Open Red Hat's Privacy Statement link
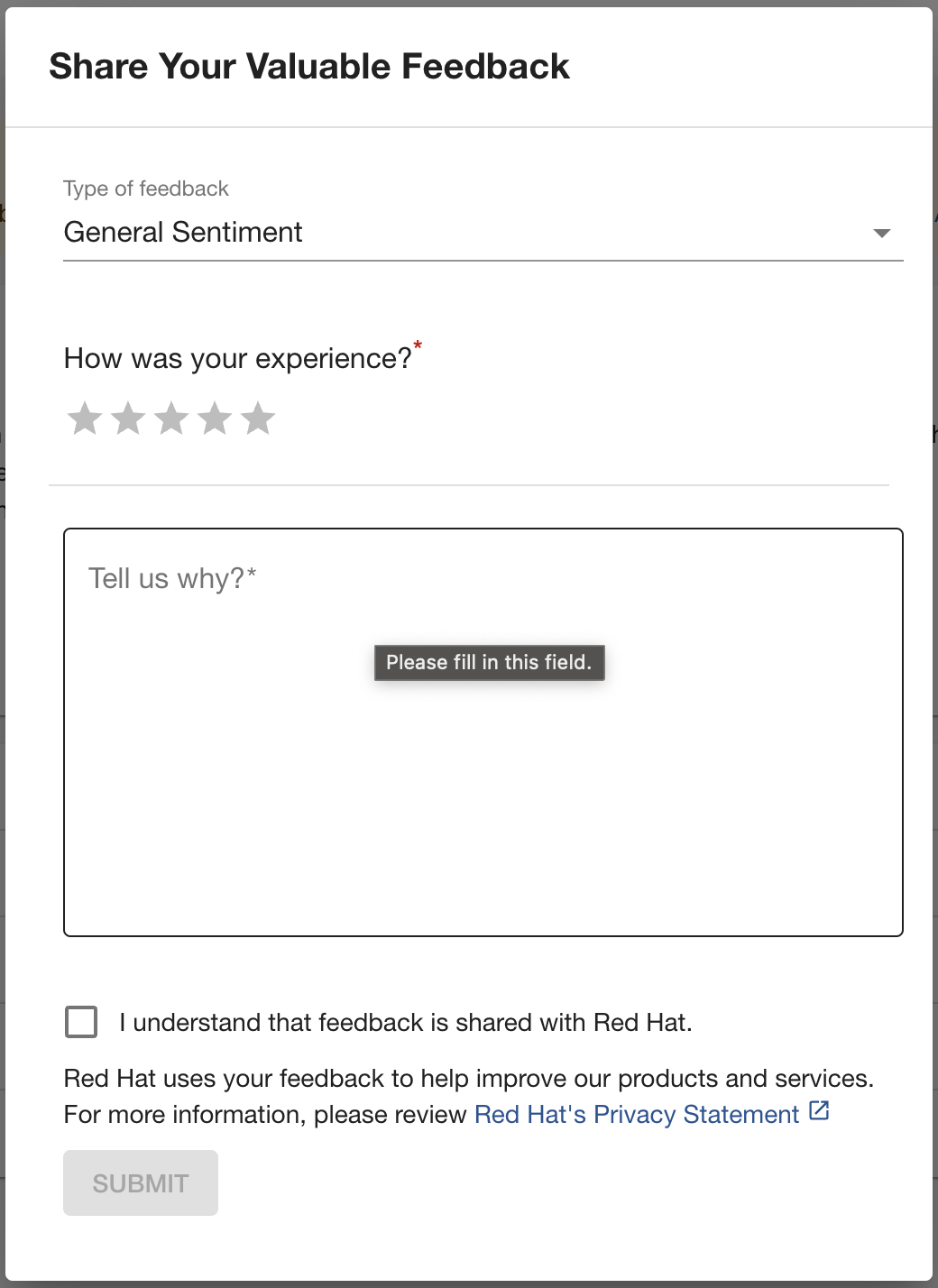Screen dimensions: 938x1288 click(x=637, y=1115)
